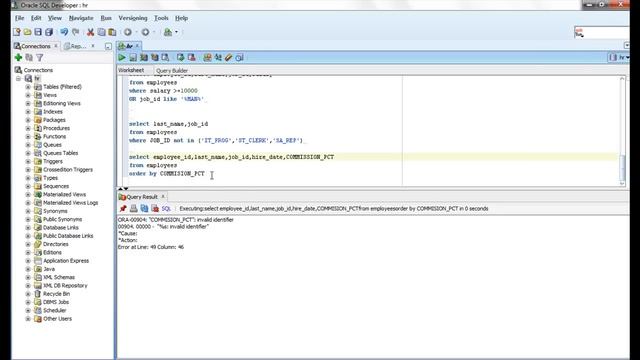Click the Run Script icon
Screen dimensions: 640x360
pos(133,58)
